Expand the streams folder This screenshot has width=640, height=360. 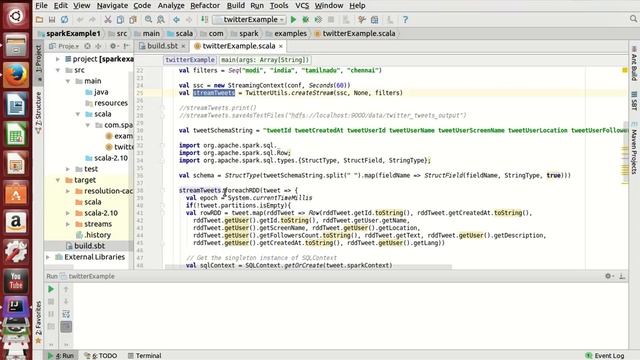(x=68, y=224)
